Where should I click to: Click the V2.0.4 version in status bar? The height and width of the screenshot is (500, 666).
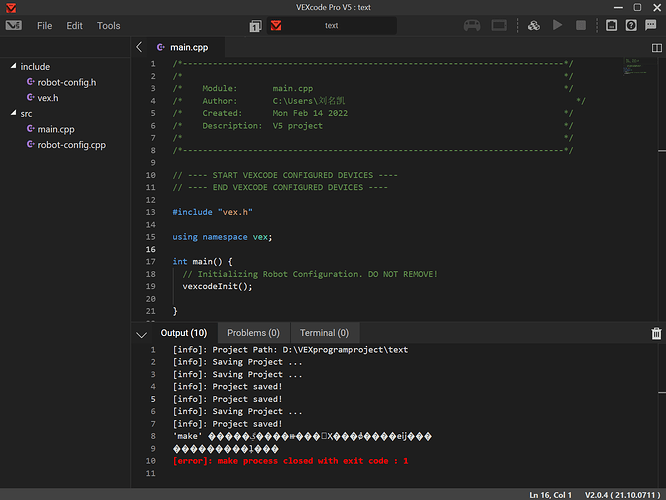click(x=622, y=495)
